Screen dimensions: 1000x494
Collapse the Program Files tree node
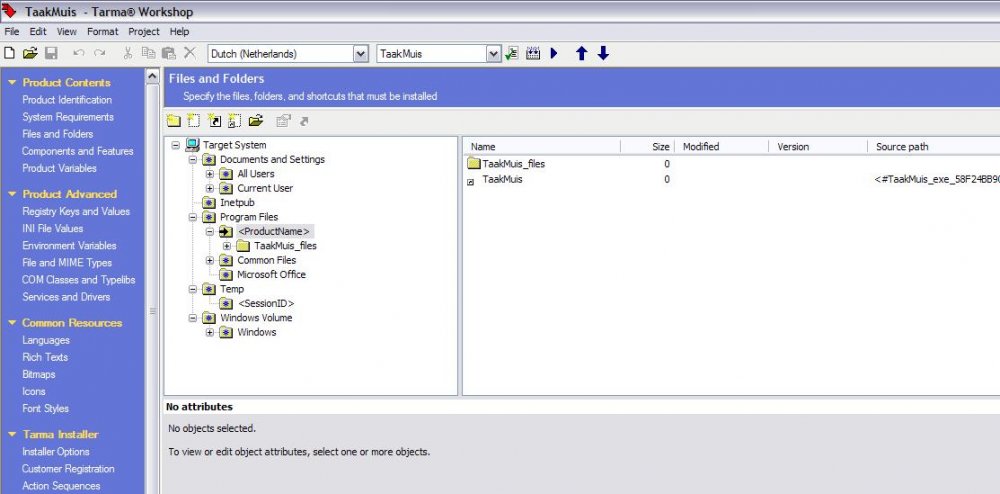[193, 217]
